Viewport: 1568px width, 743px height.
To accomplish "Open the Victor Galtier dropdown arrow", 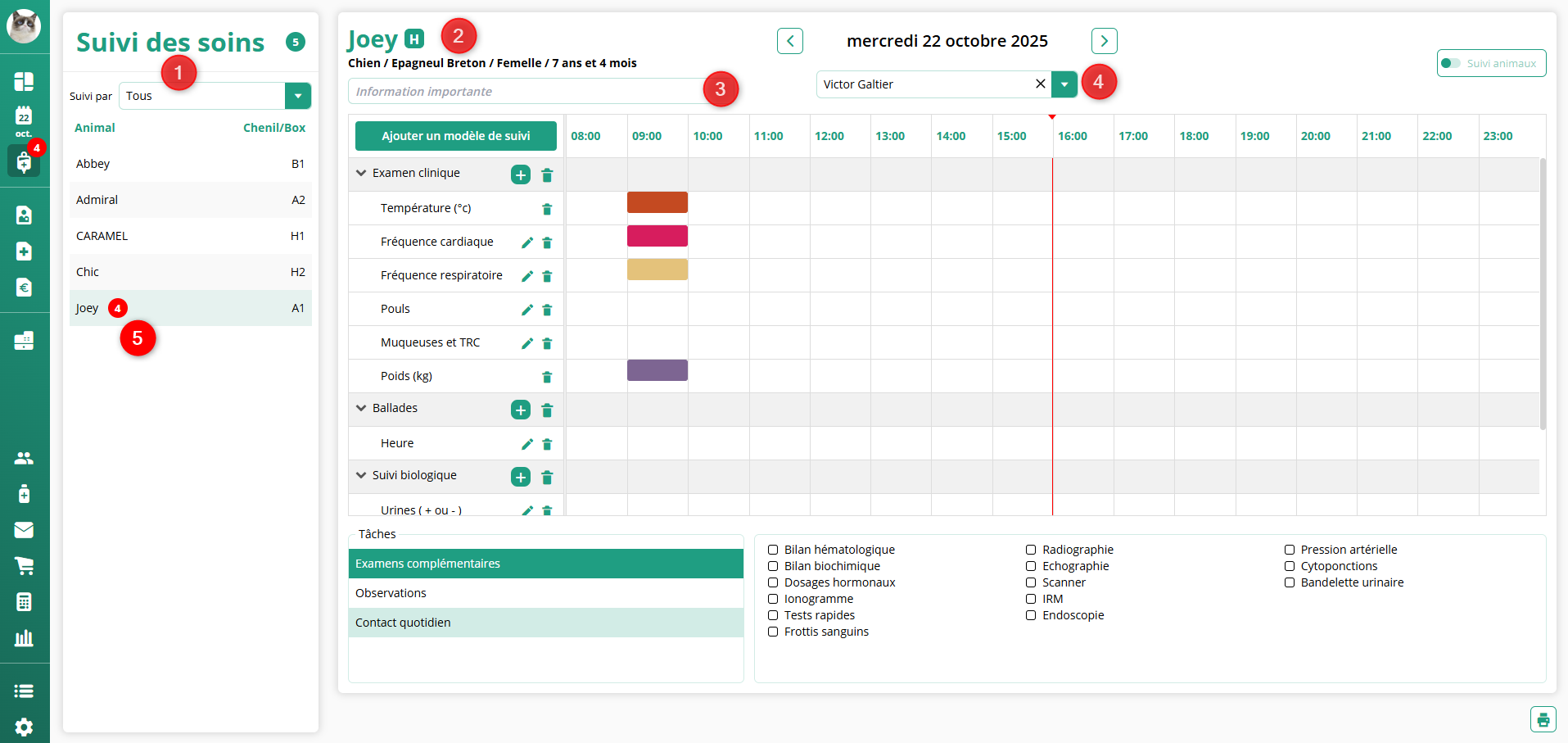I will [1064, 84].
